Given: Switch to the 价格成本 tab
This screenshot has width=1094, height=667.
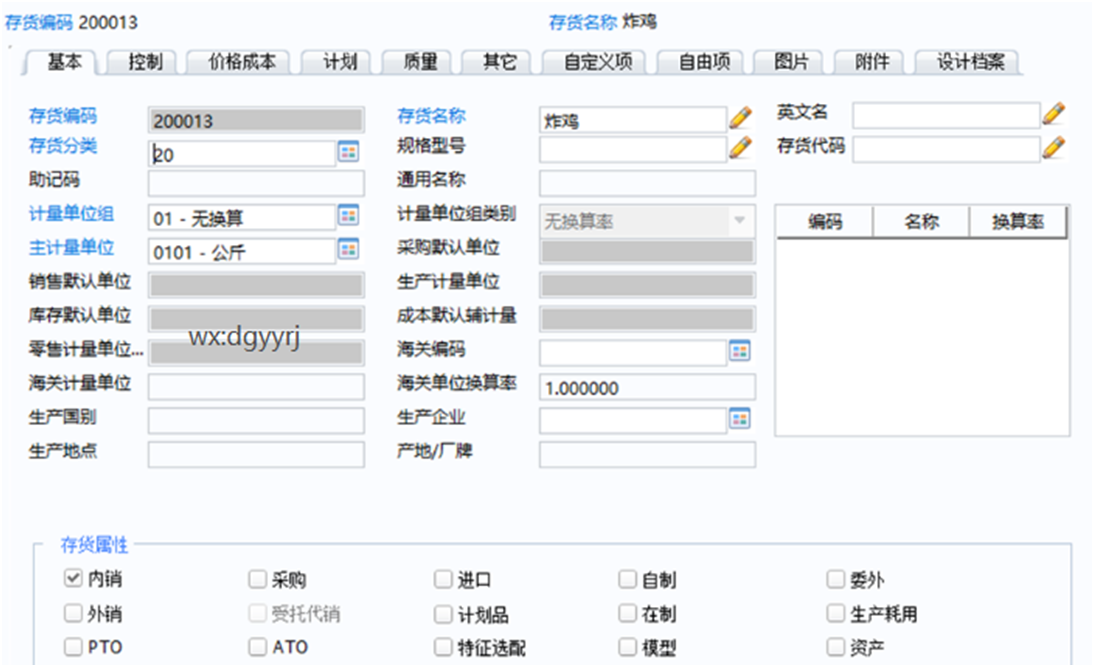Looking at the screenshot, I should point(244,60).
